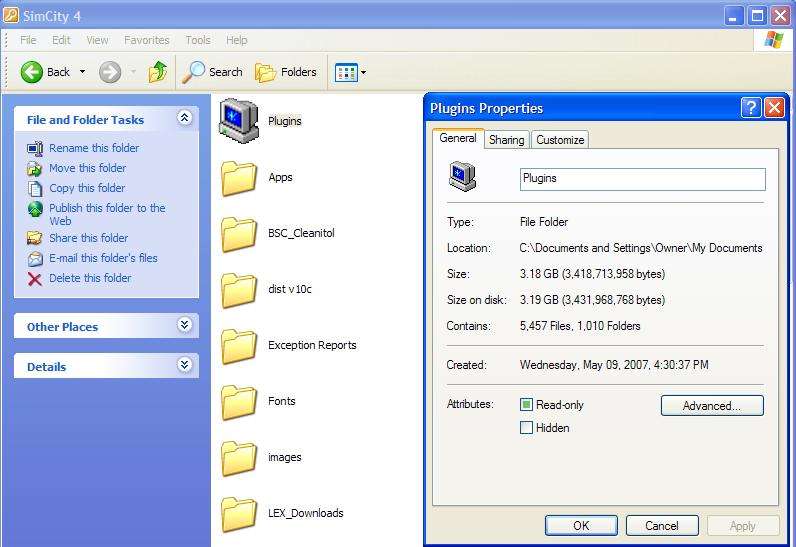Image resolution: width=796 pixels, height=547 pixels.
Task: Open the Views dropdown arrow
Action: pyautogui.click(x=363, y=73)
